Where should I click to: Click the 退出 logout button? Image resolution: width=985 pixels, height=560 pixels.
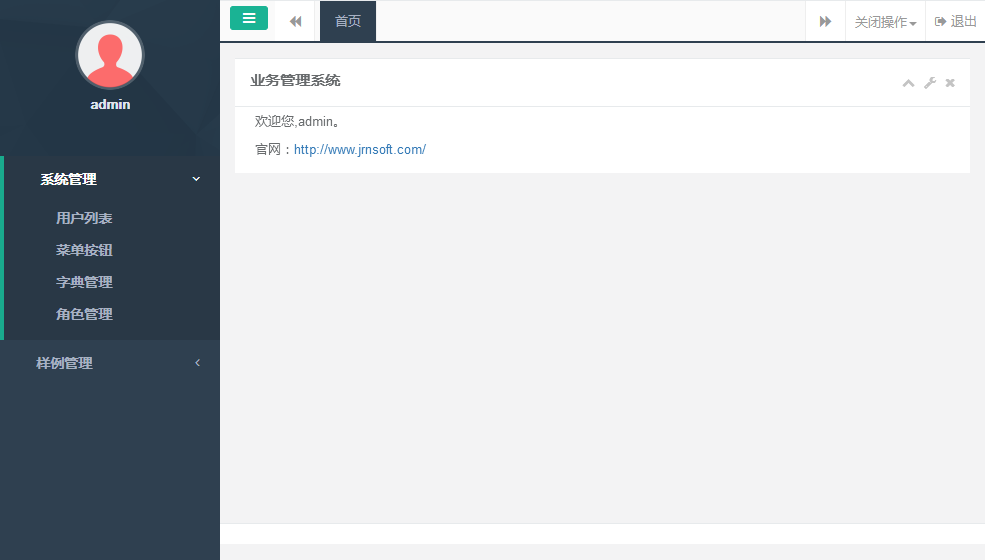pyautogui.click(x=955, y=21)
